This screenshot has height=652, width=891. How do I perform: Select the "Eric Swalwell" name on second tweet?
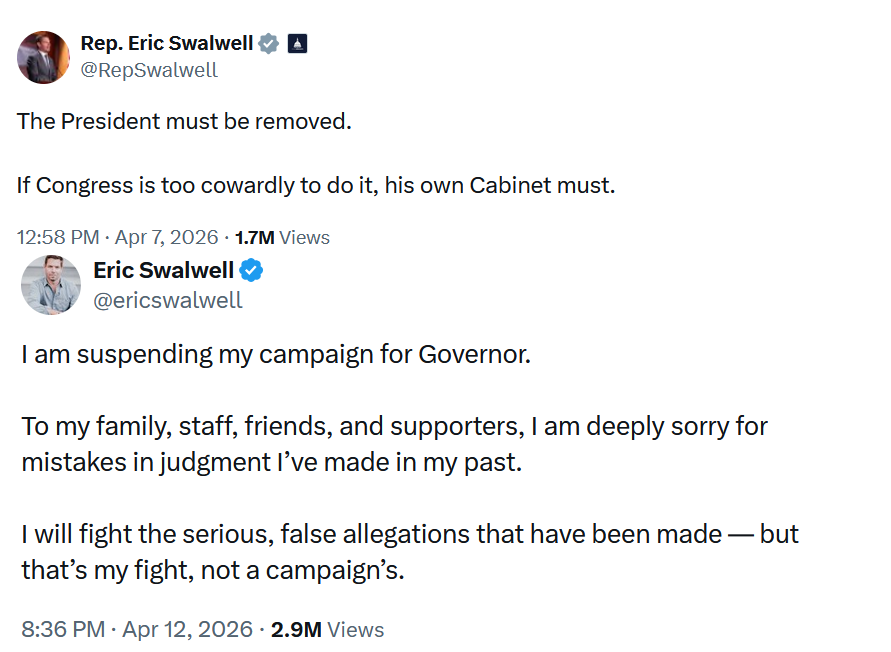point(164,270)
